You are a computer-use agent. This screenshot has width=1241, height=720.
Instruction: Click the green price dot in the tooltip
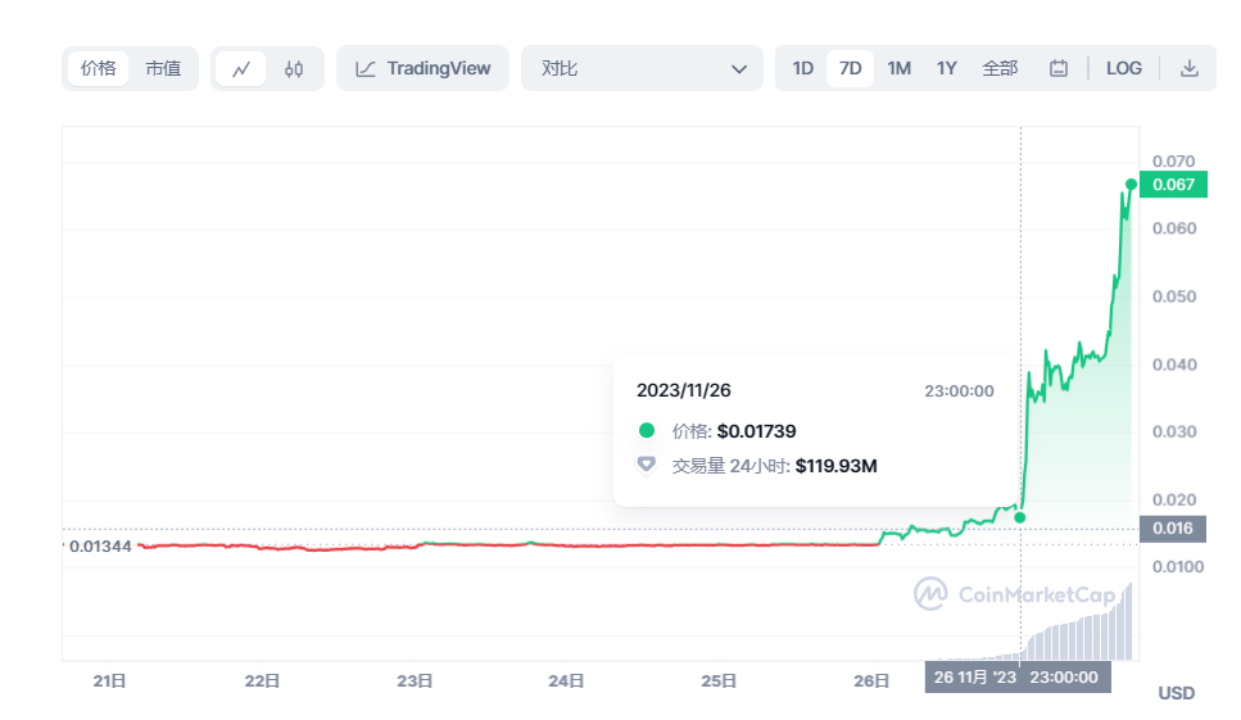tap(646, 430)
